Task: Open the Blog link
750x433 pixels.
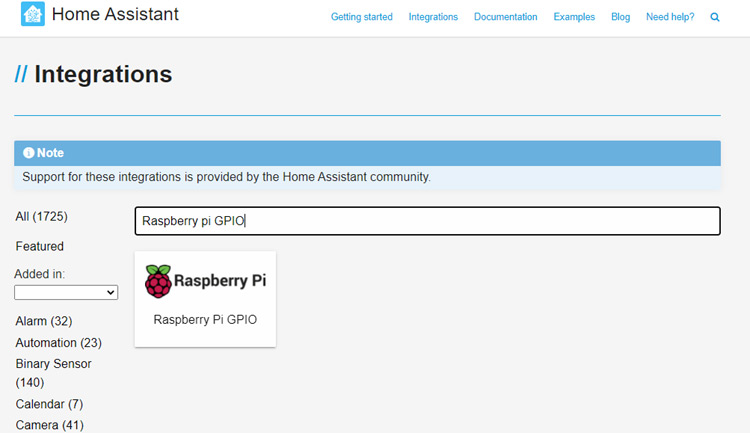Action: [620, 17]
